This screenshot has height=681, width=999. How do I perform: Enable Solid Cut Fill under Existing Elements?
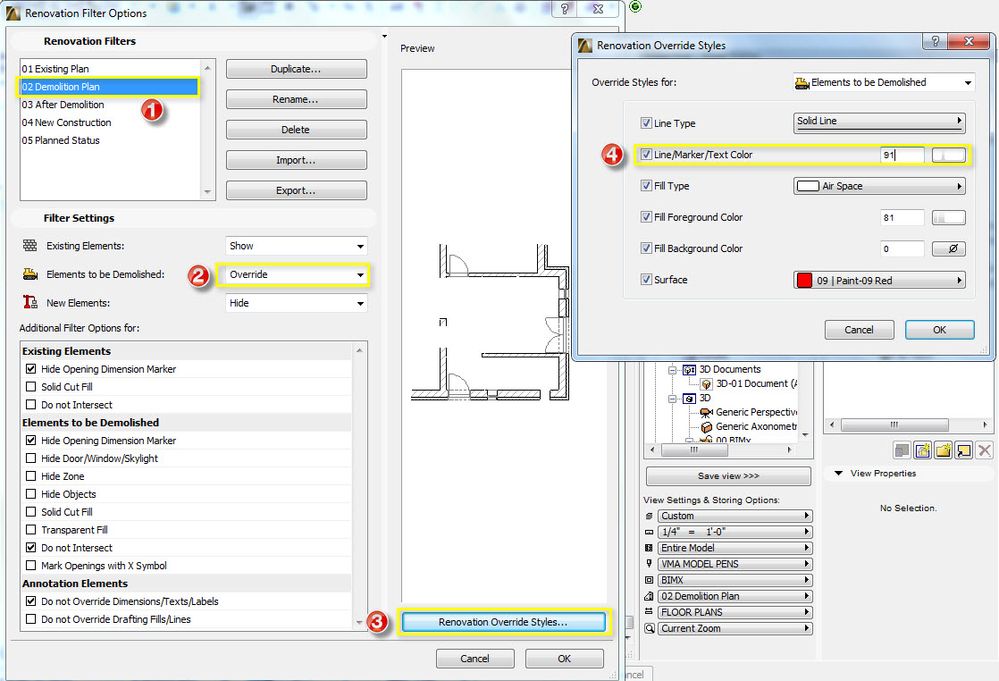pyautogui.click(x=31, y=387)
